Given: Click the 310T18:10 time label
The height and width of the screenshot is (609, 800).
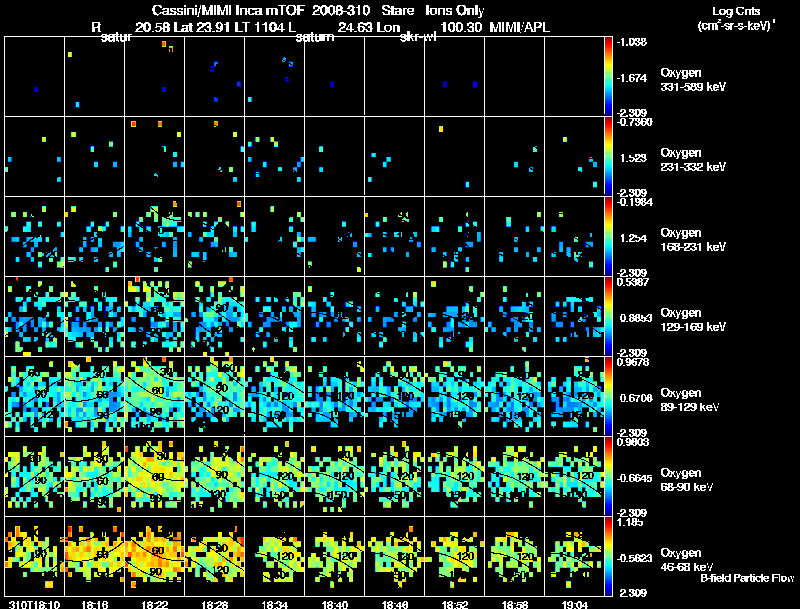Looking at the screenshot, I should [34, 604].
